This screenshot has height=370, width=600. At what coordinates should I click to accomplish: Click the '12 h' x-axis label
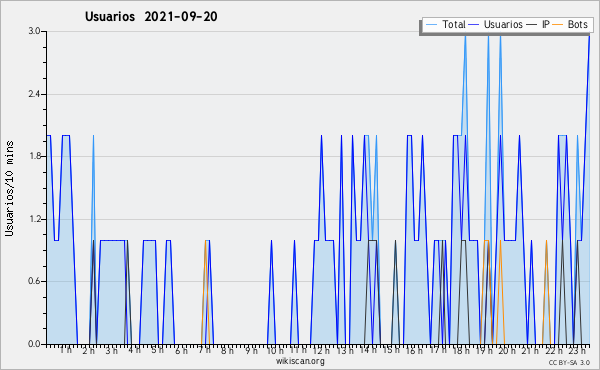(321, 351)
